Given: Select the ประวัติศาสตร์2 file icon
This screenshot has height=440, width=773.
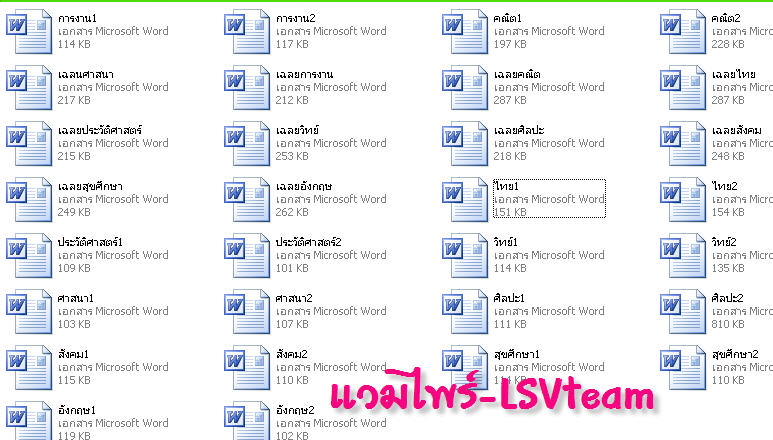Looking at the screenshot, I should pyautogui.click(x=246, y=256).
